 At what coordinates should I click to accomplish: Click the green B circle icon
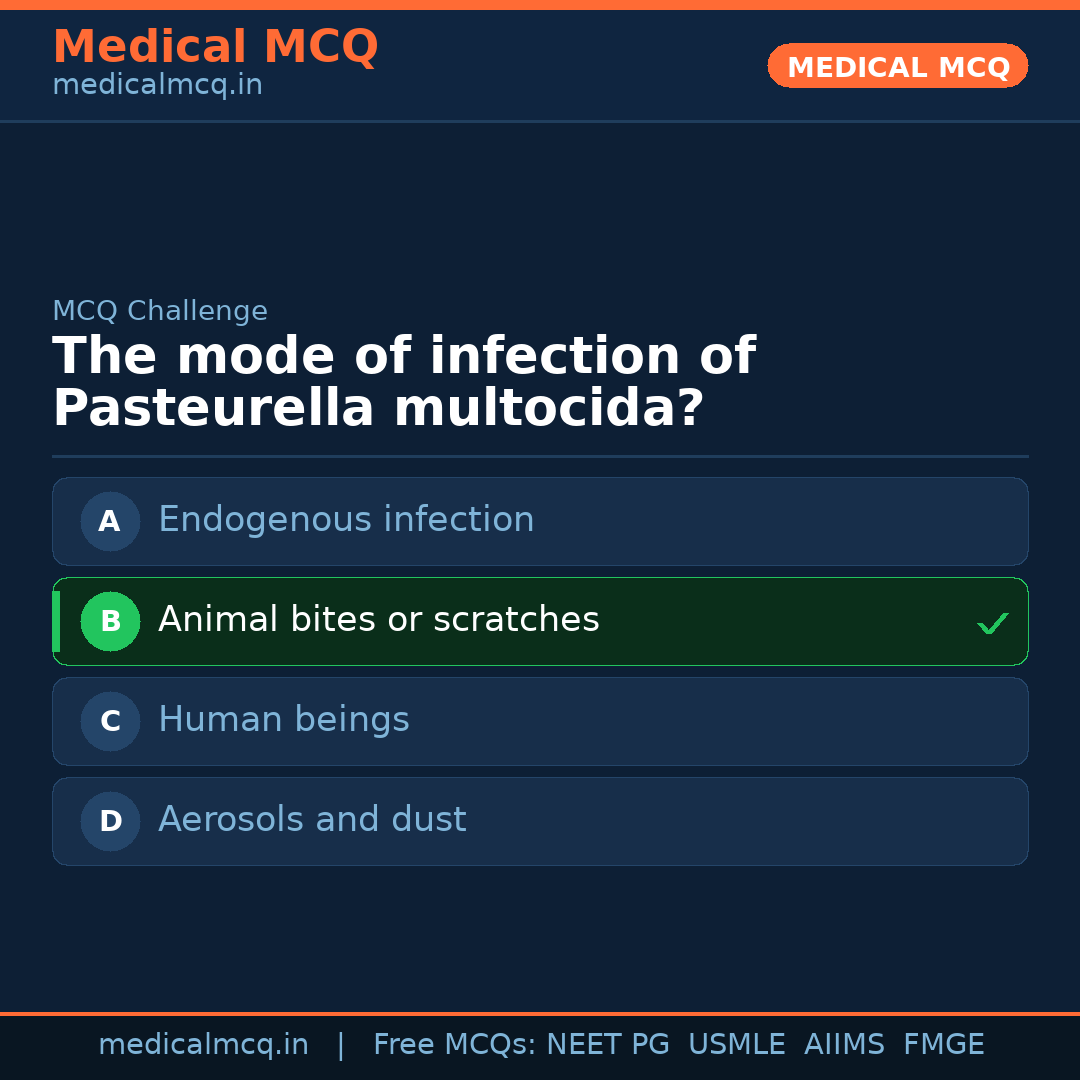pyautogui.click(x=110, y=621)
